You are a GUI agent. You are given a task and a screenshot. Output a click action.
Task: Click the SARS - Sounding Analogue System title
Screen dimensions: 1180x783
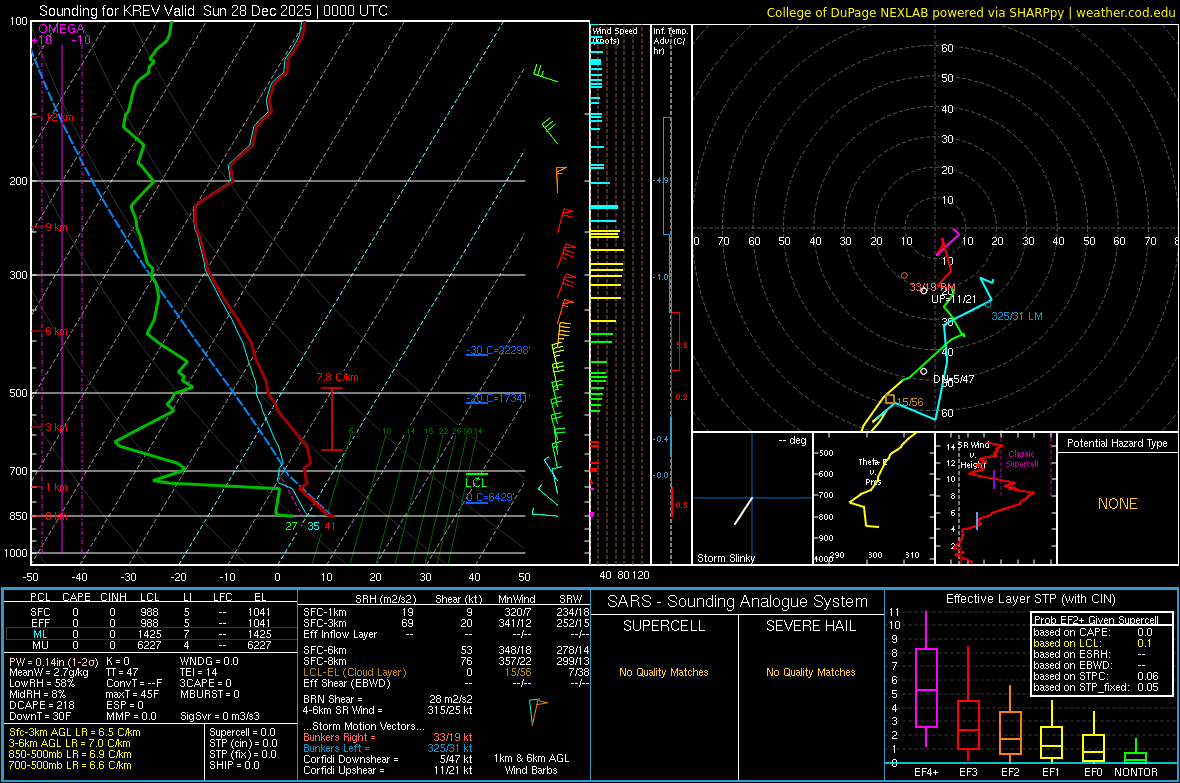pyautogui.click(x=737, y=602)
